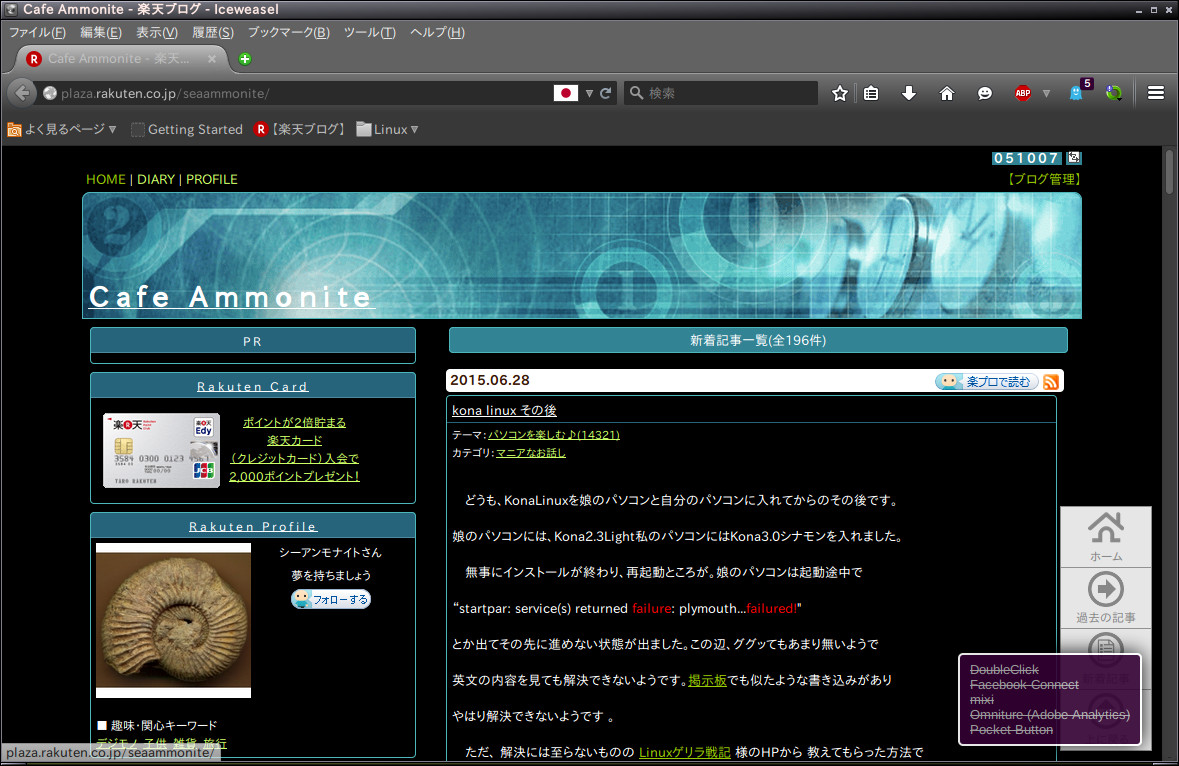1179x766 pixels.
Task: Open the downloads arrow icon
Action: click(x=909, y=93)
